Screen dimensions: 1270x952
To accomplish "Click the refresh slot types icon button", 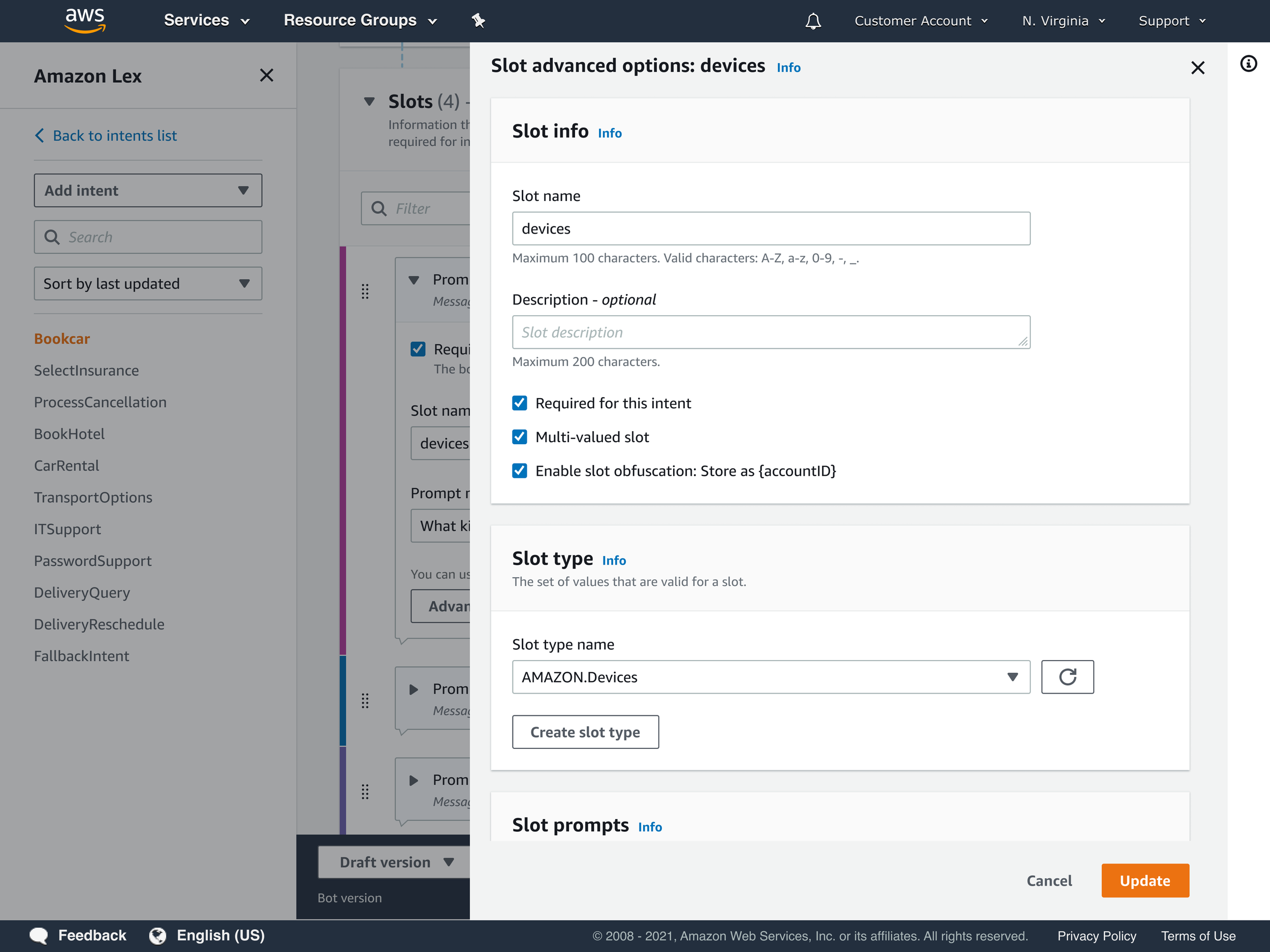I will click(1067, 677).
